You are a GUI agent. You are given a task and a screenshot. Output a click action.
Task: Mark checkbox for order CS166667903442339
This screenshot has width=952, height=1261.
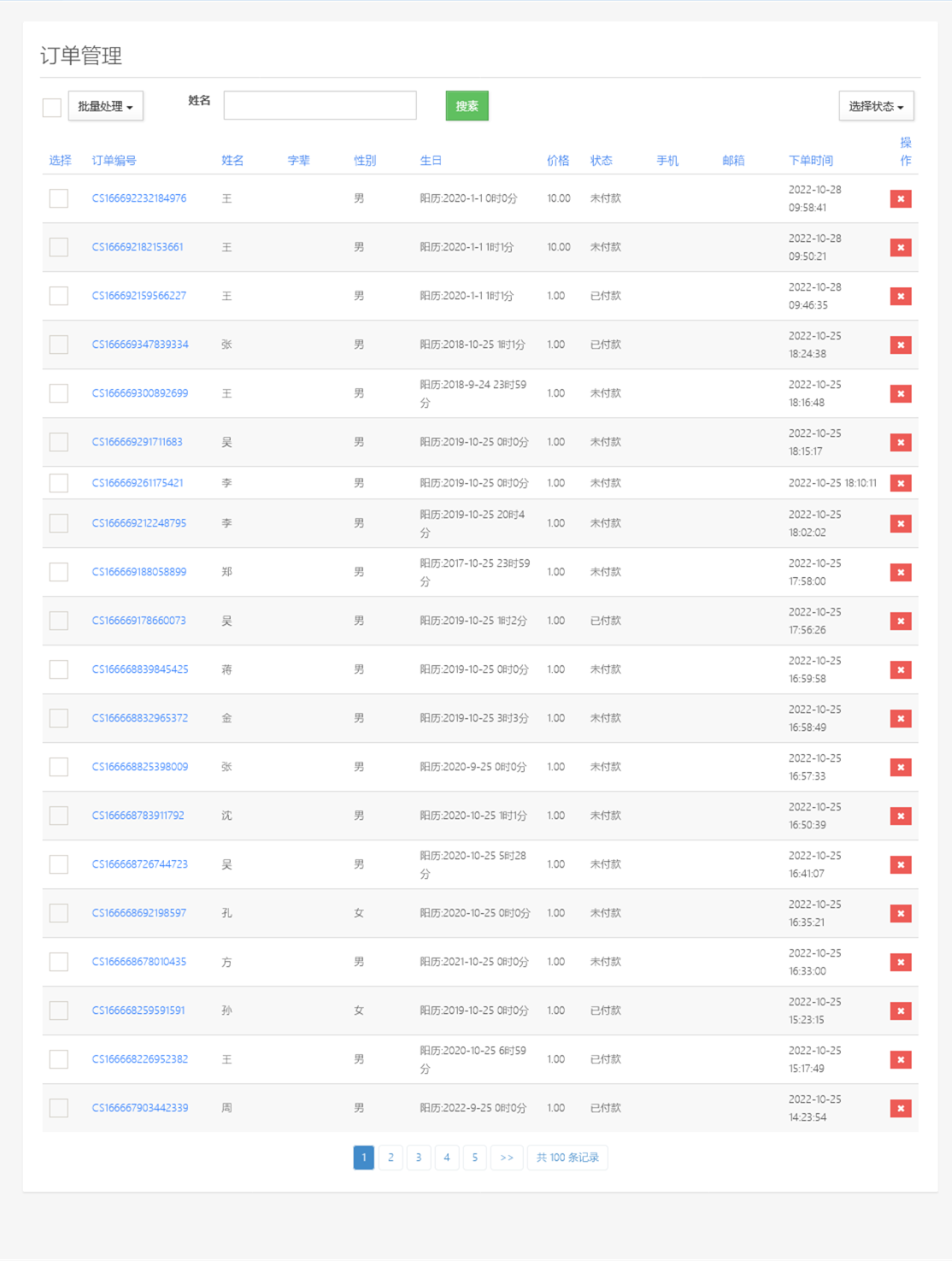click(59, 1108)
